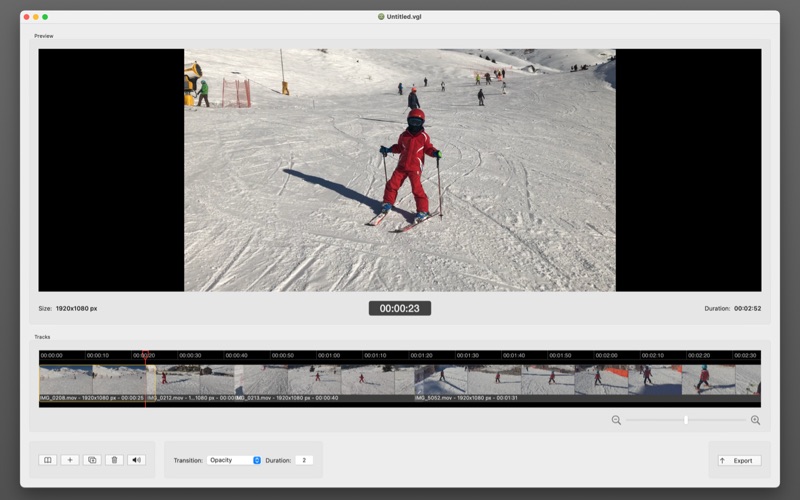
Task: Click the Duration 00:02:52 value
Action: click(747, 308)
